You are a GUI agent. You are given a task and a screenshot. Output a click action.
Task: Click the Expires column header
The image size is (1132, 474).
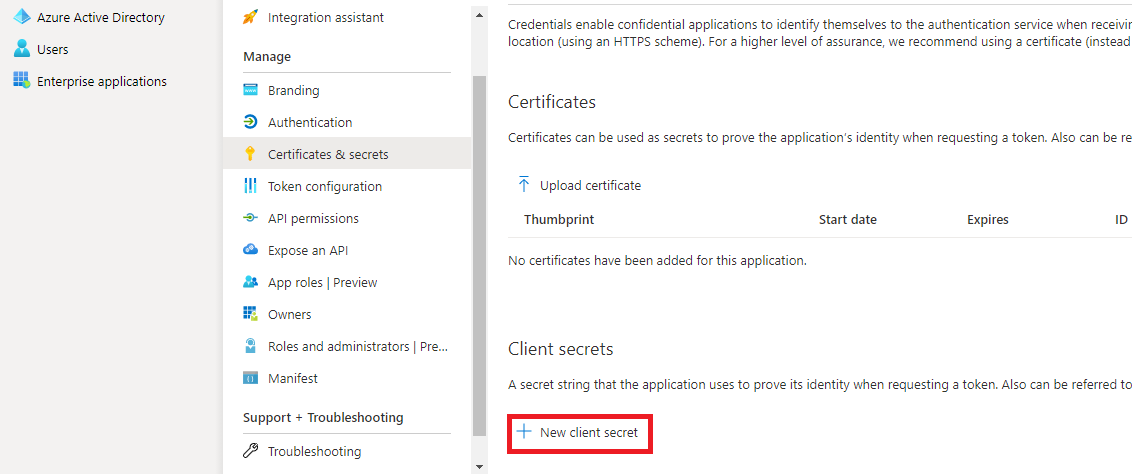pos(988,219)
